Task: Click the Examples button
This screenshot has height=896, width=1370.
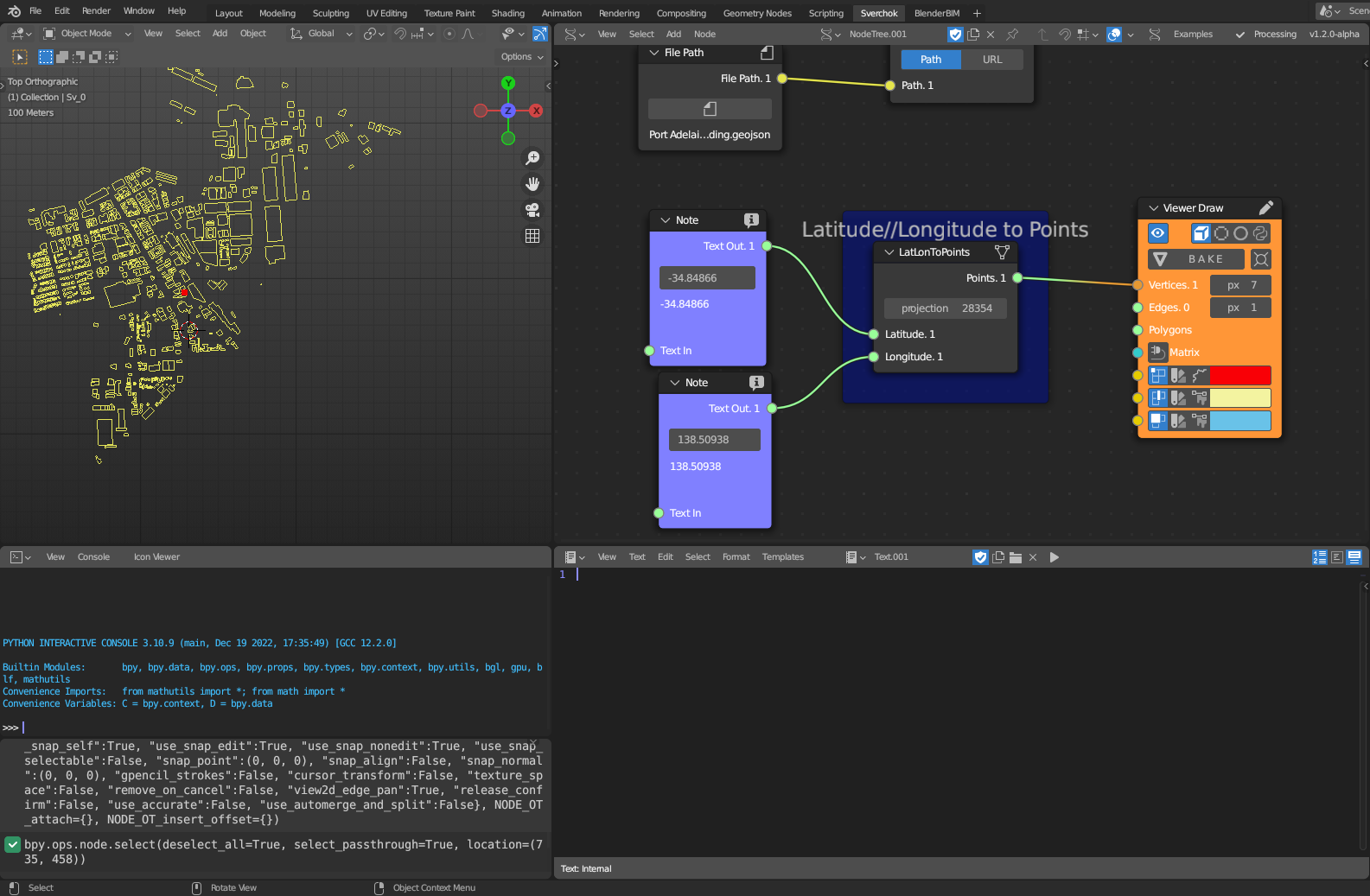Action: [x=1193, y=35]
